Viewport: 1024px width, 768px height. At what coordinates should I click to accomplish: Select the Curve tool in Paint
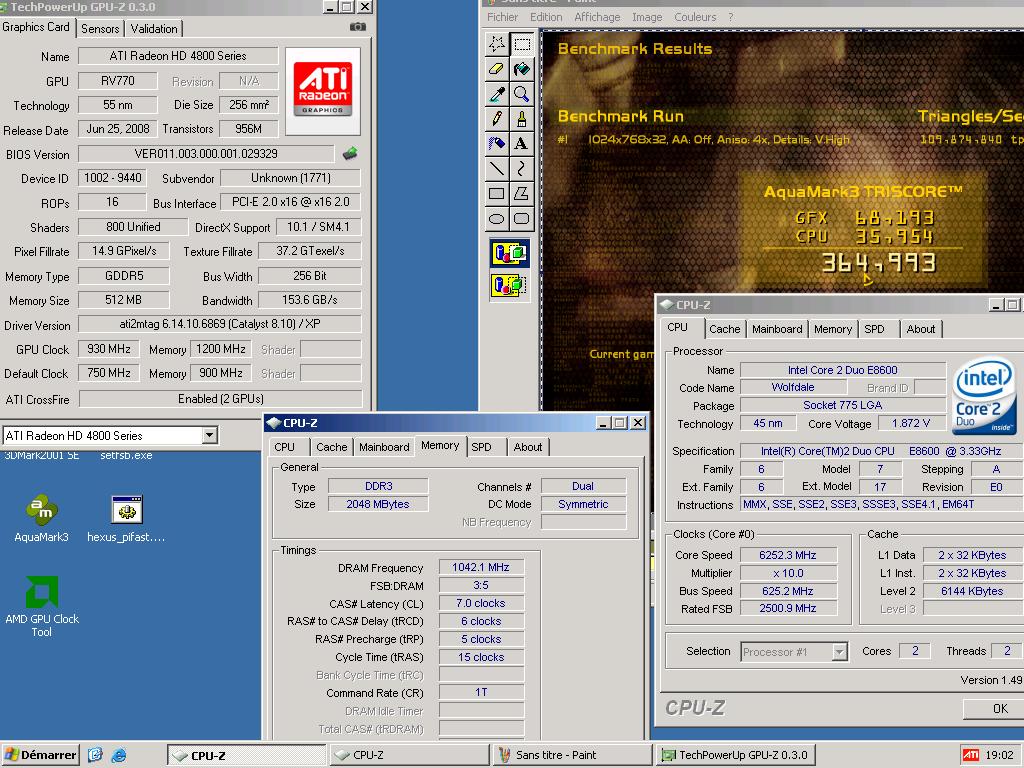pos(522,168)
